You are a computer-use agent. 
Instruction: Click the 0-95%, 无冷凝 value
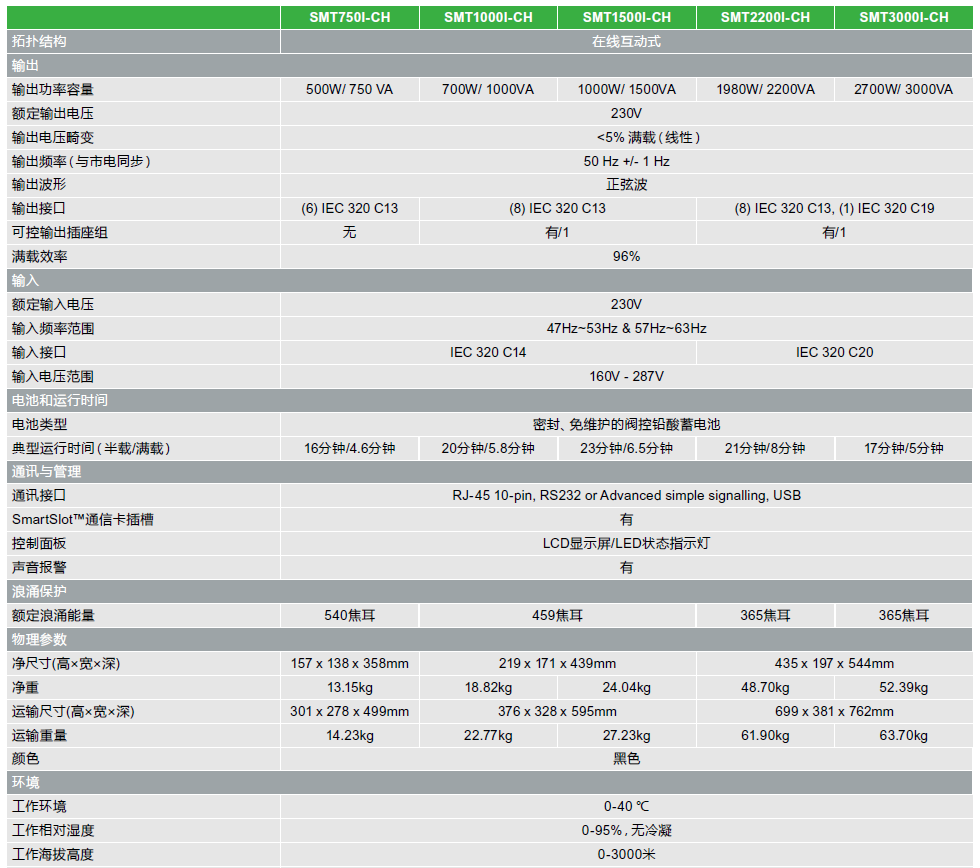tap(626, 831)
